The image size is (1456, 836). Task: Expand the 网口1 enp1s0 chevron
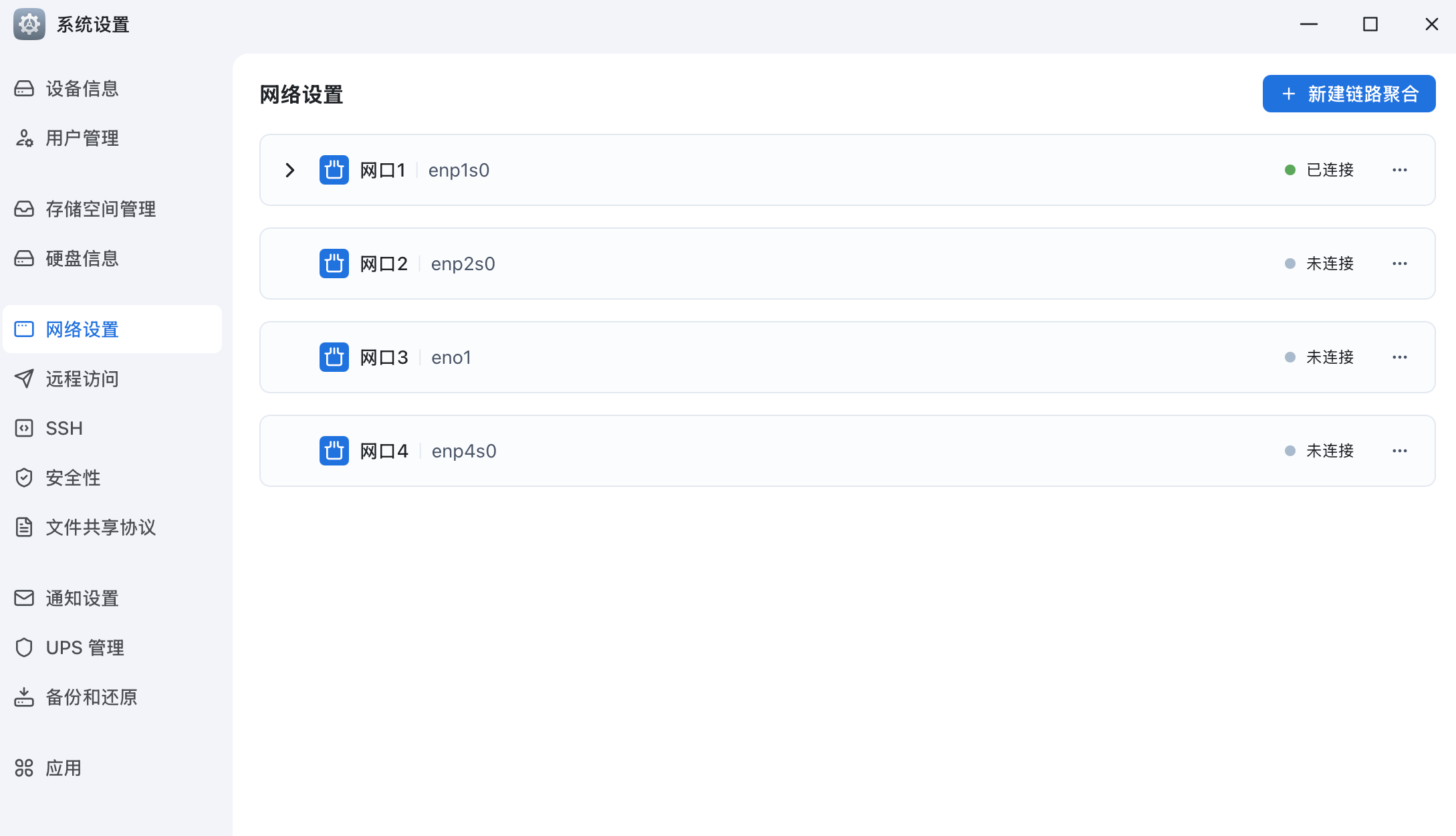290,170
